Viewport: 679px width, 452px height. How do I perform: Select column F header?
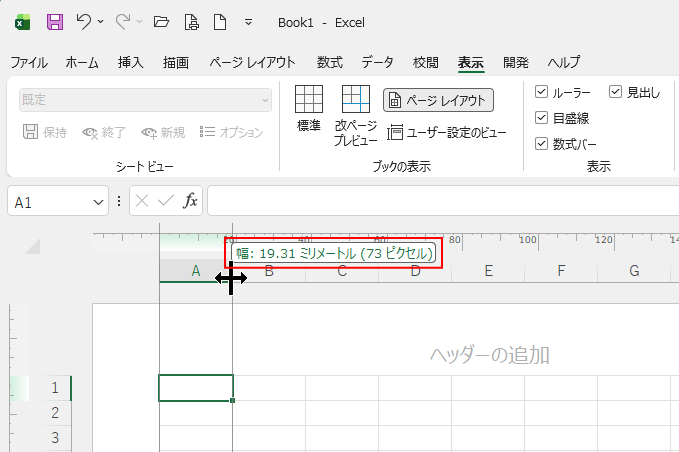click(561, 271)
